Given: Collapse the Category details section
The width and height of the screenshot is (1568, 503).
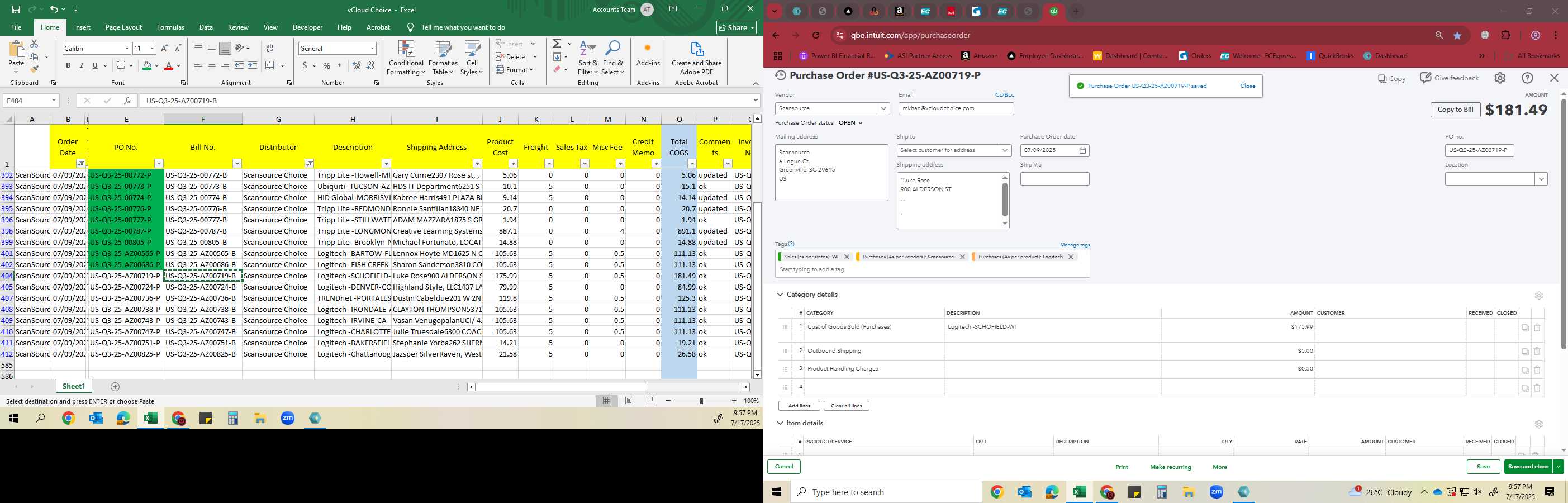Looking at the screenshot, I should 780,295.
